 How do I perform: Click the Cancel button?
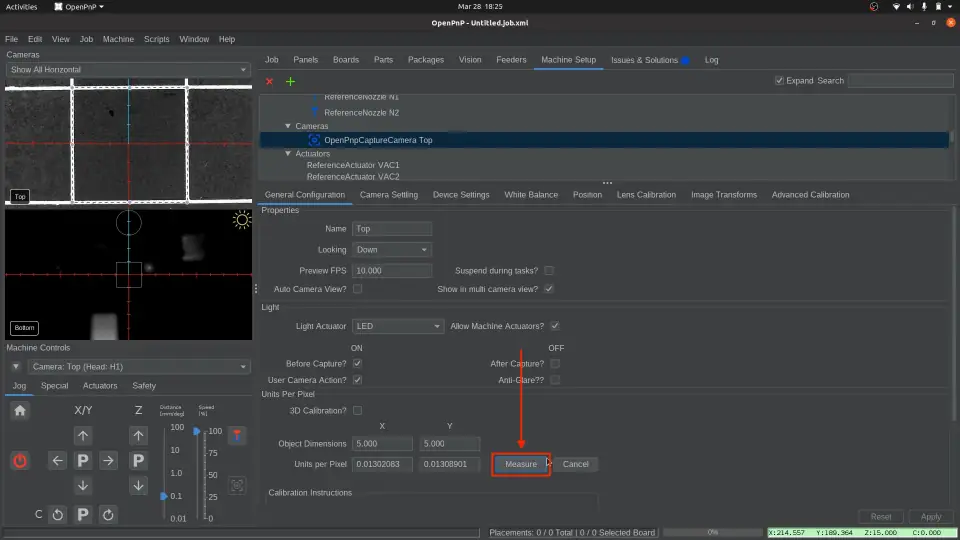[575, 464]
